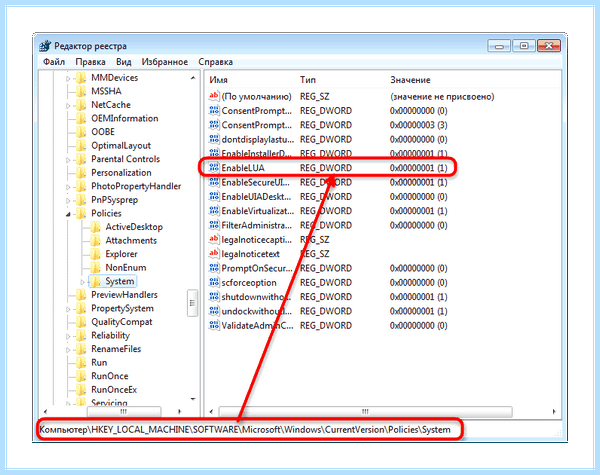This screenshot has width=600, height=475.
Task: Select the EnableVirtualizat... value name
Action: click(x=258, y=211)
